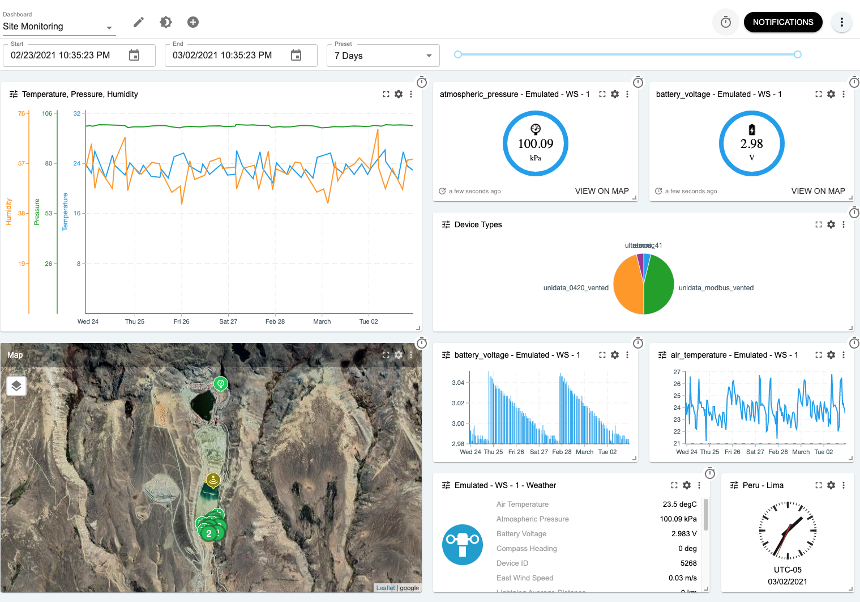Add a new widget using the plus icon
Viewport: 860px width, 602px height.
pyautogui.click(x=193, y=21)
